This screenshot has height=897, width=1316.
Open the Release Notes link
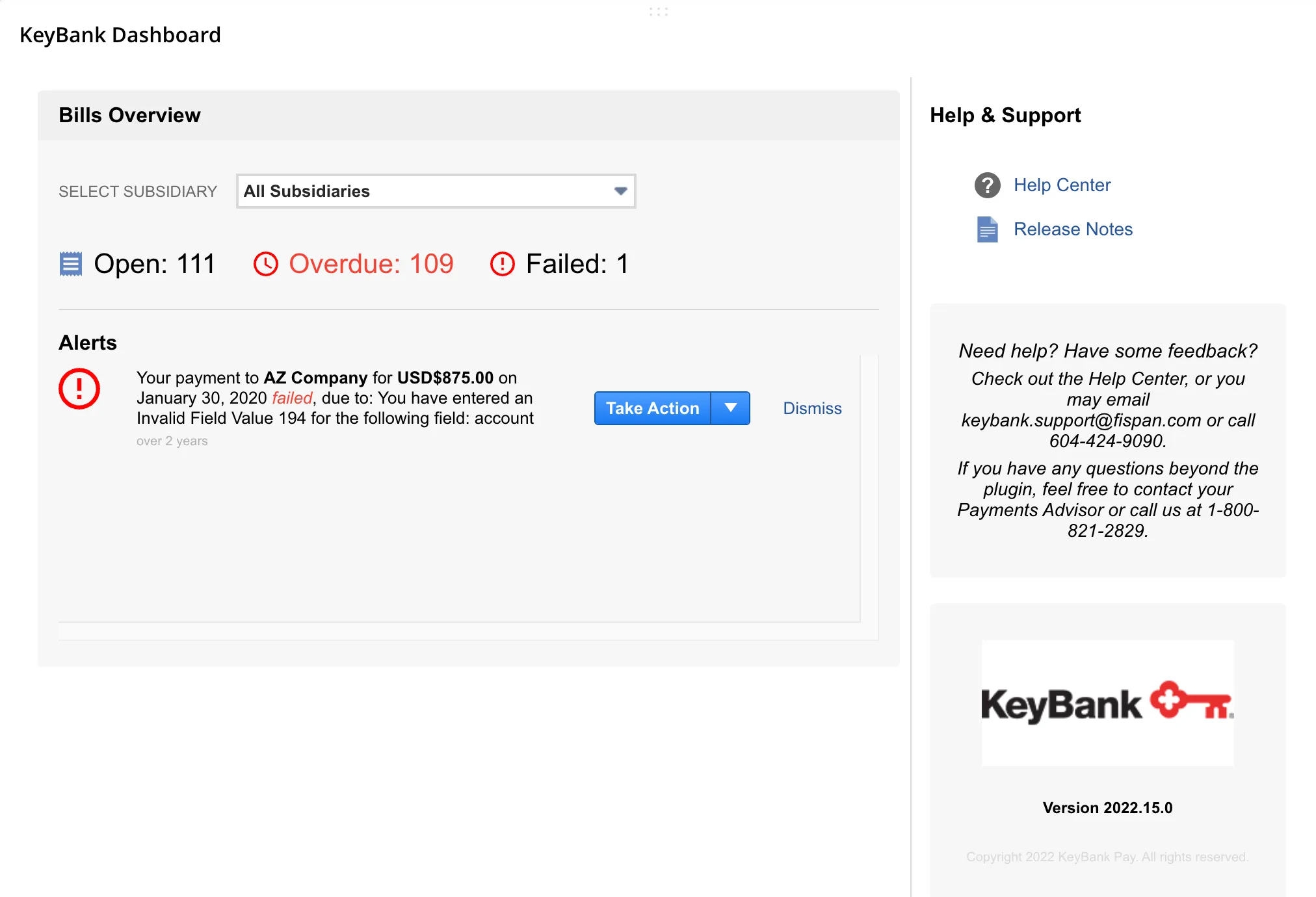[1073, 229]
